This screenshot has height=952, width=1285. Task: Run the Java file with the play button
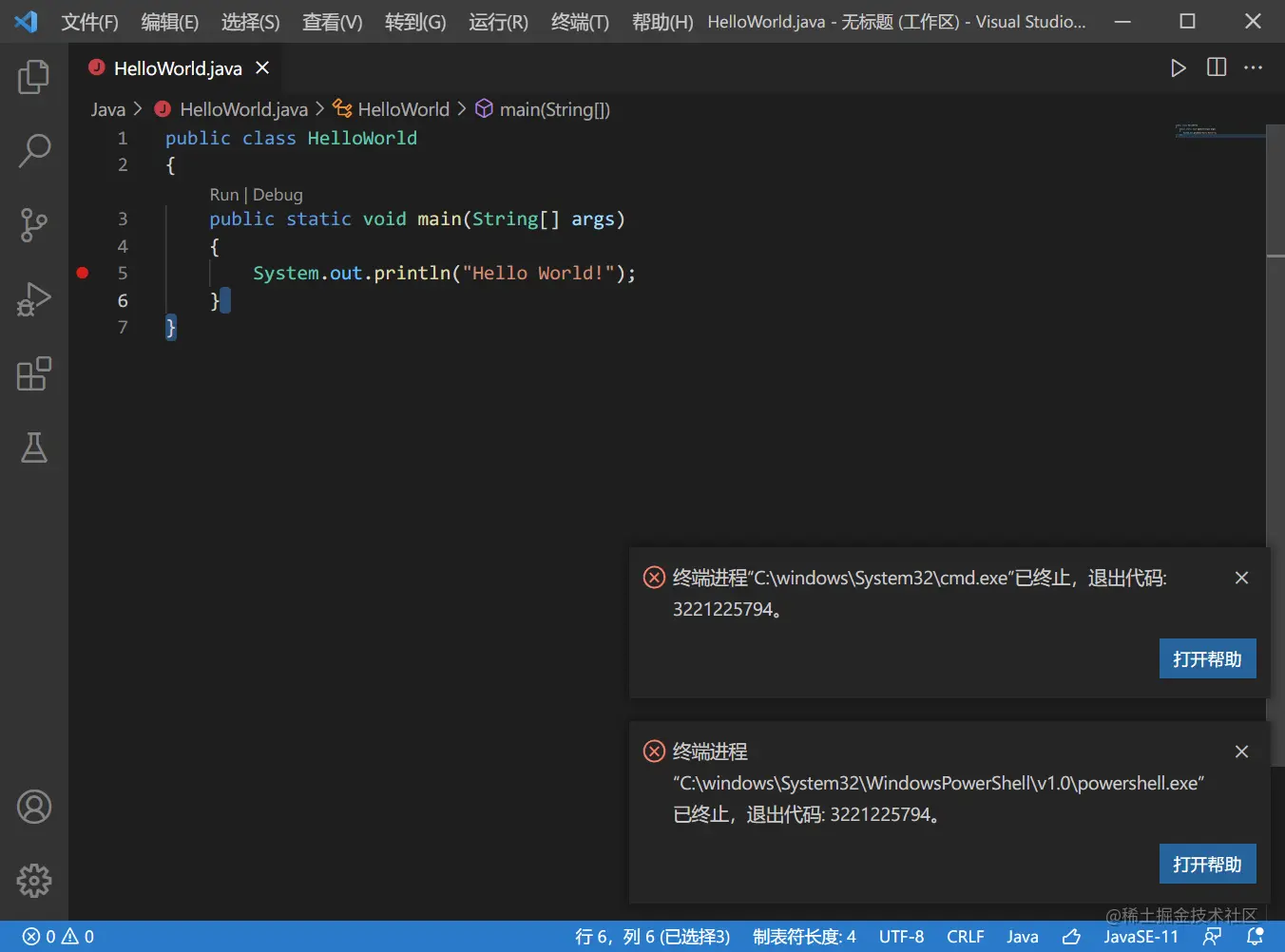(1179, 67)
